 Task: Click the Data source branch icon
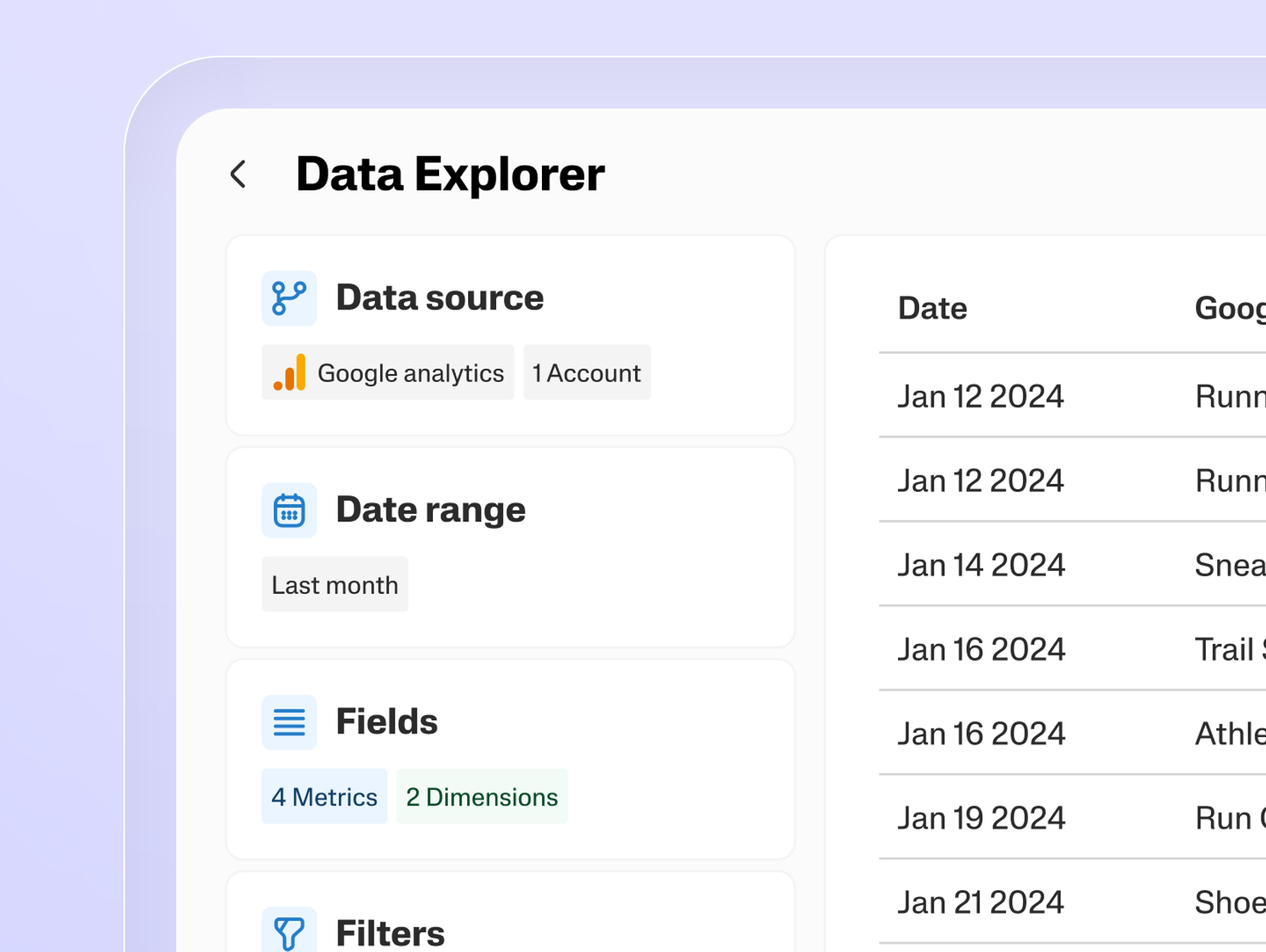coord(289,298)
